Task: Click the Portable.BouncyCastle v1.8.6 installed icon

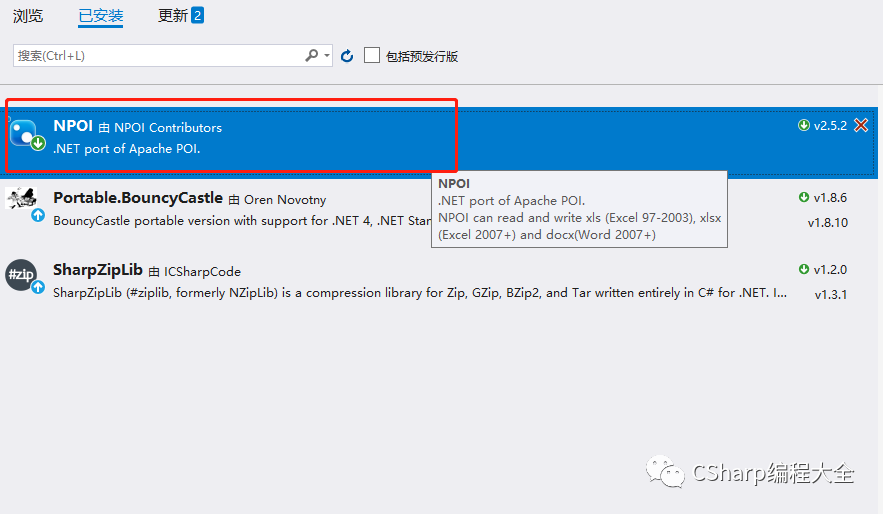Action: pyautogui.click(x=804, y=197)
